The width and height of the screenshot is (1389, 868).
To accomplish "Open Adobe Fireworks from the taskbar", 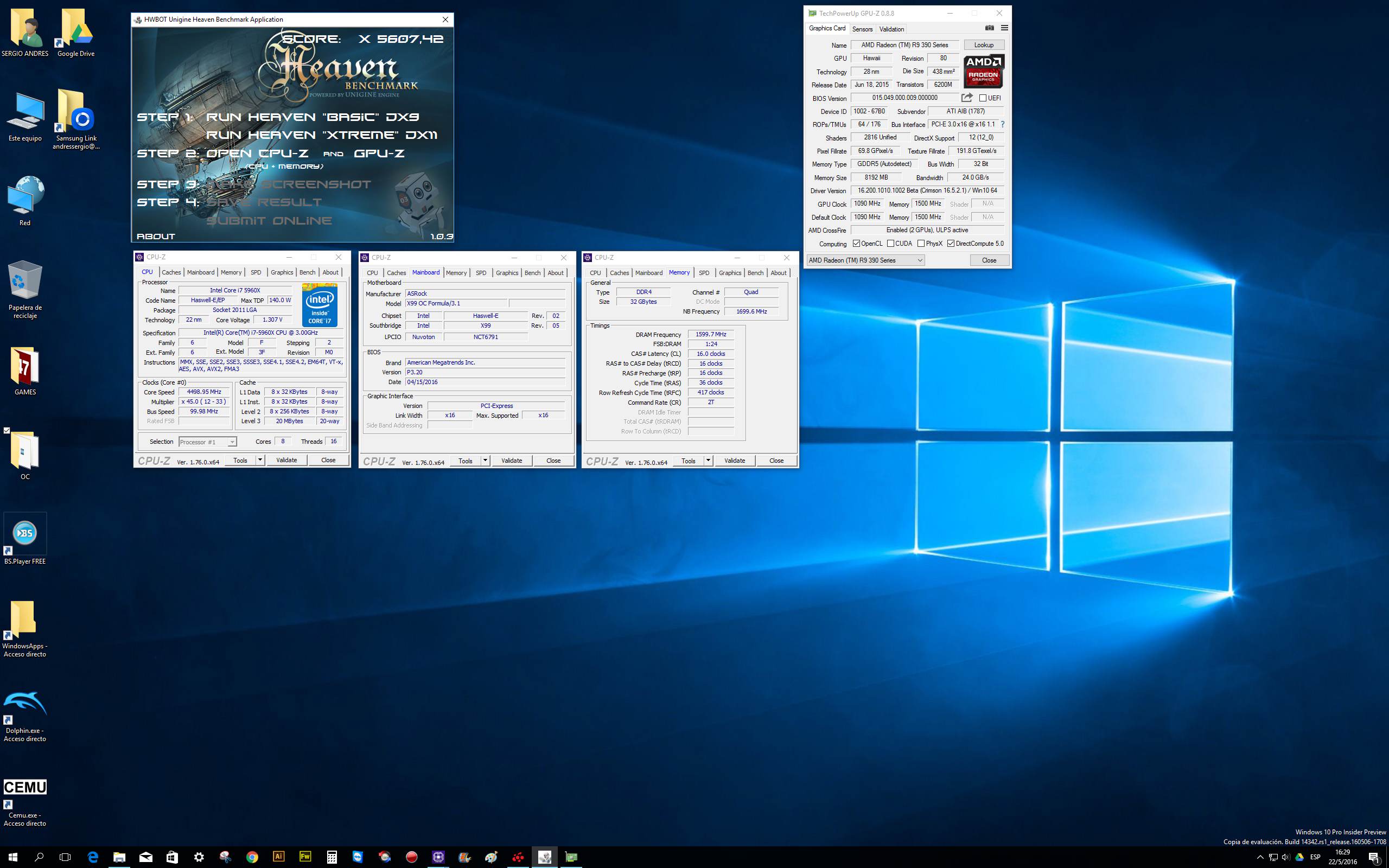I will click(305, 857).
